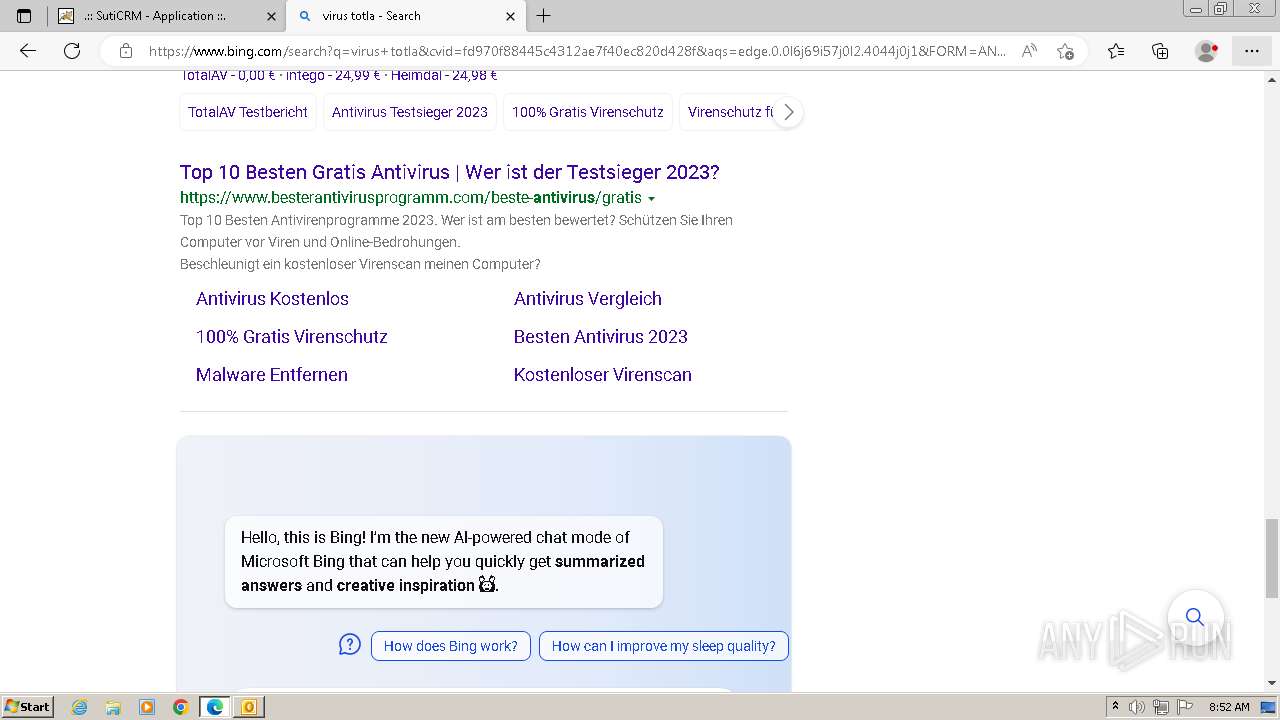Open the tab actions menu icon

point(24,16)
